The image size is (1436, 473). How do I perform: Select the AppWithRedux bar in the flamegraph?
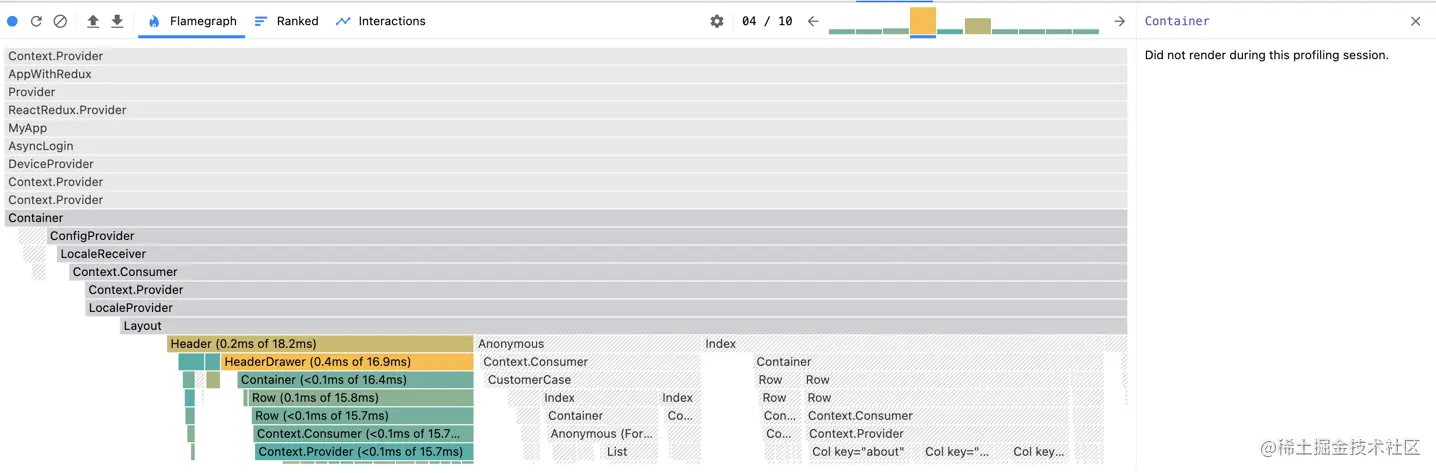(566, 74)
